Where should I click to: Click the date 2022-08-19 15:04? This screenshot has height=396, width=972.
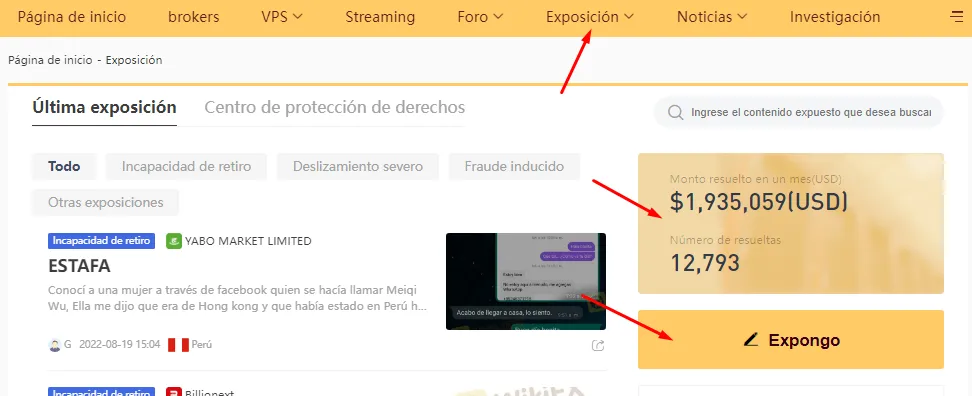click(120, 345)
